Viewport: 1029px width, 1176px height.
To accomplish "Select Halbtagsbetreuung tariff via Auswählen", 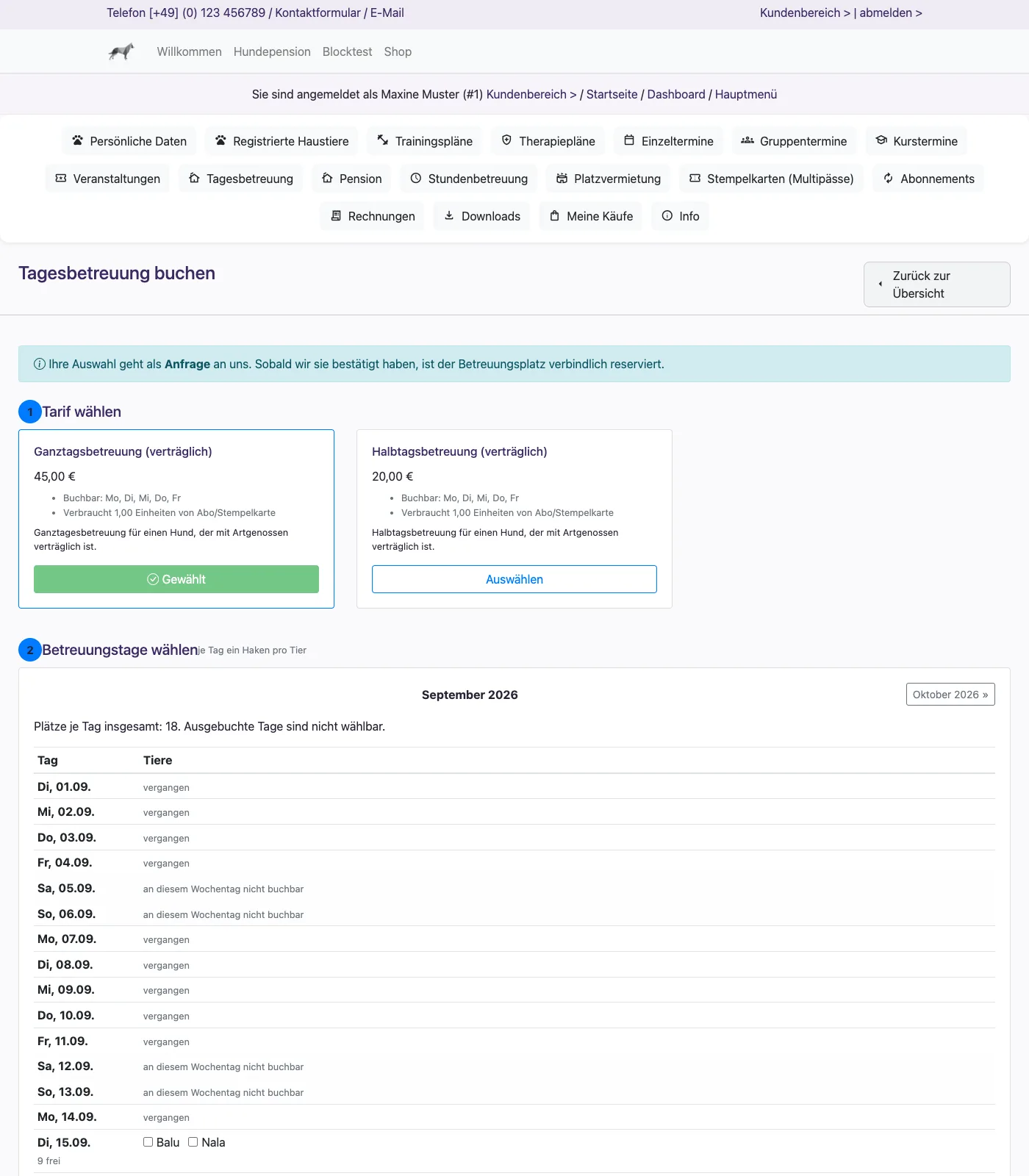I will point(514,579).
